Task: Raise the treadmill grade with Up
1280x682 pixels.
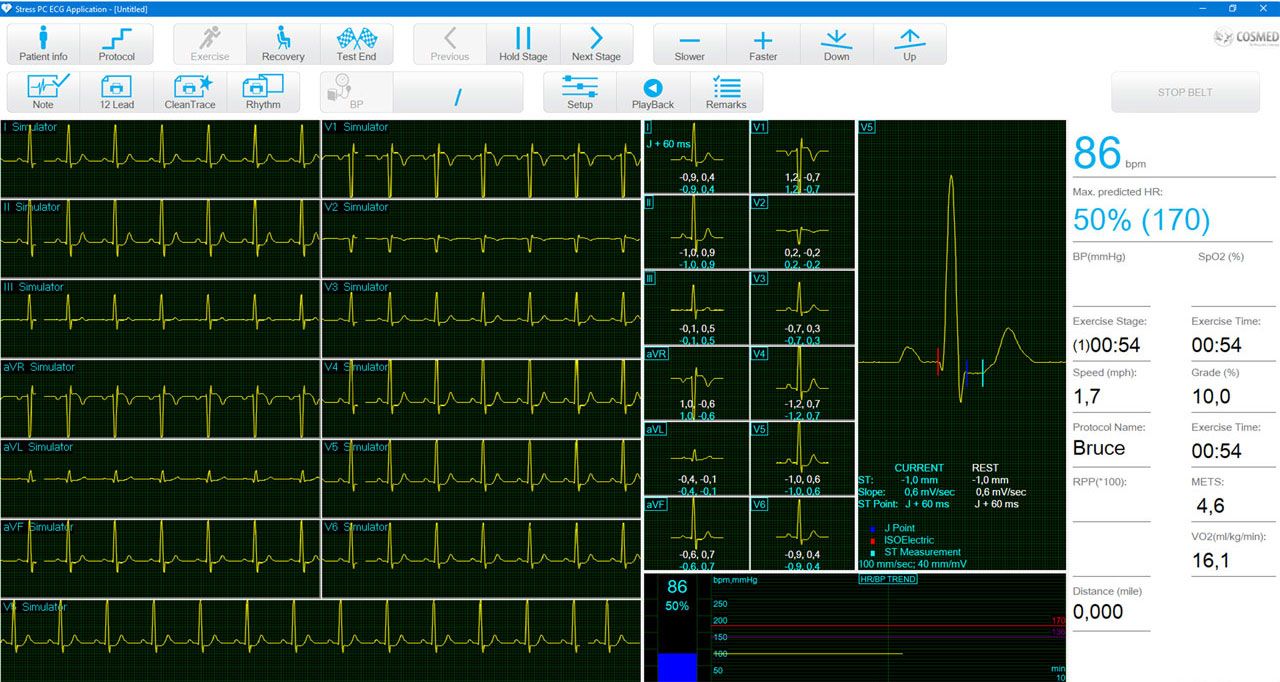Action: 910,44
